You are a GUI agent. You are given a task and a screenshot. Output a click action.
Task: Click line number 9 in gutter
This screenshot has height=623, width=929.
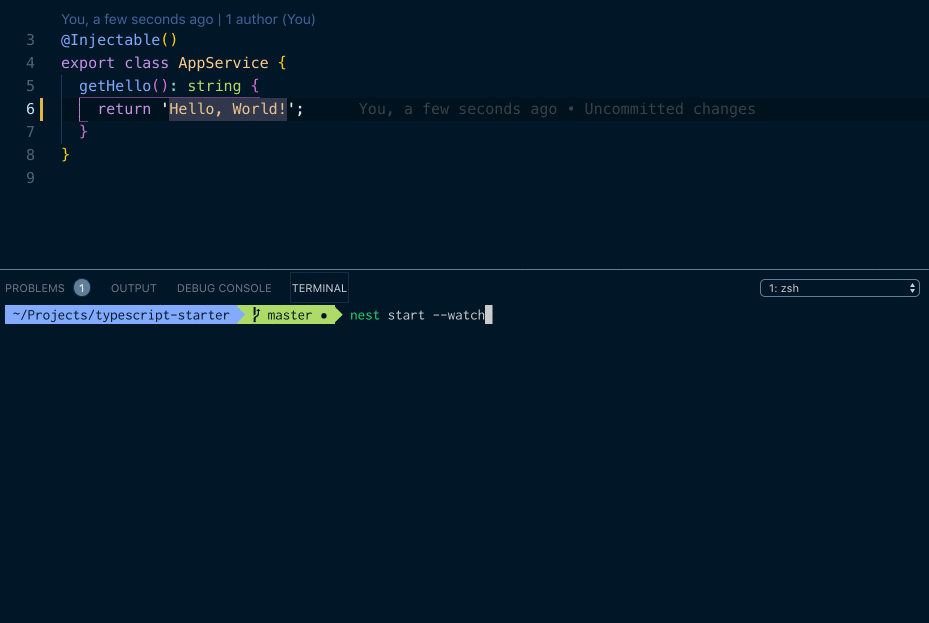[30, 178]
